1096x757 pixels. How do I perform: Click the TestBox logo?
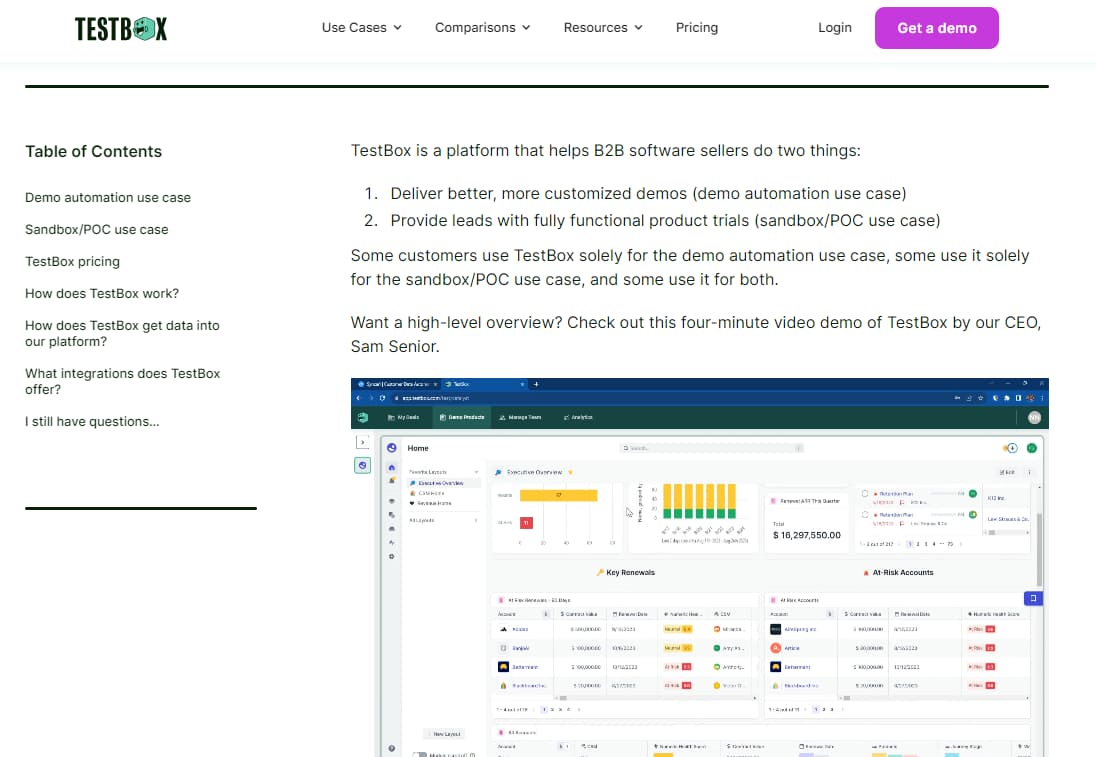coord(120,28)
